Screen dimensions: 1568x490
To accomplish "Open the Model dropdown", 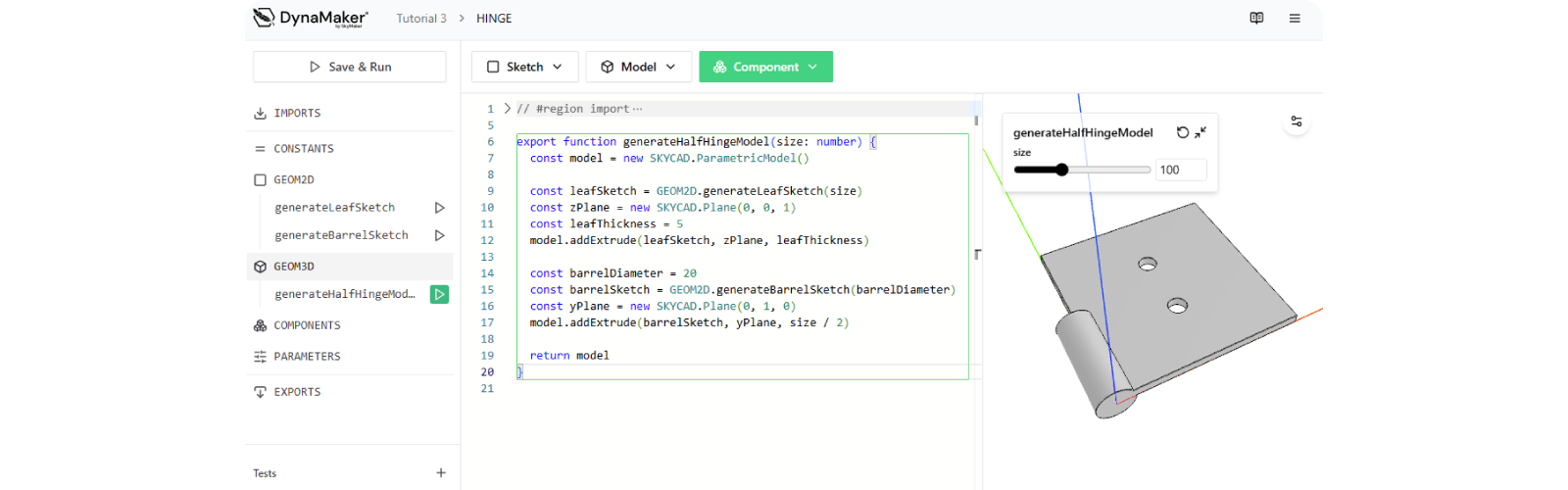I will point(638,67).
